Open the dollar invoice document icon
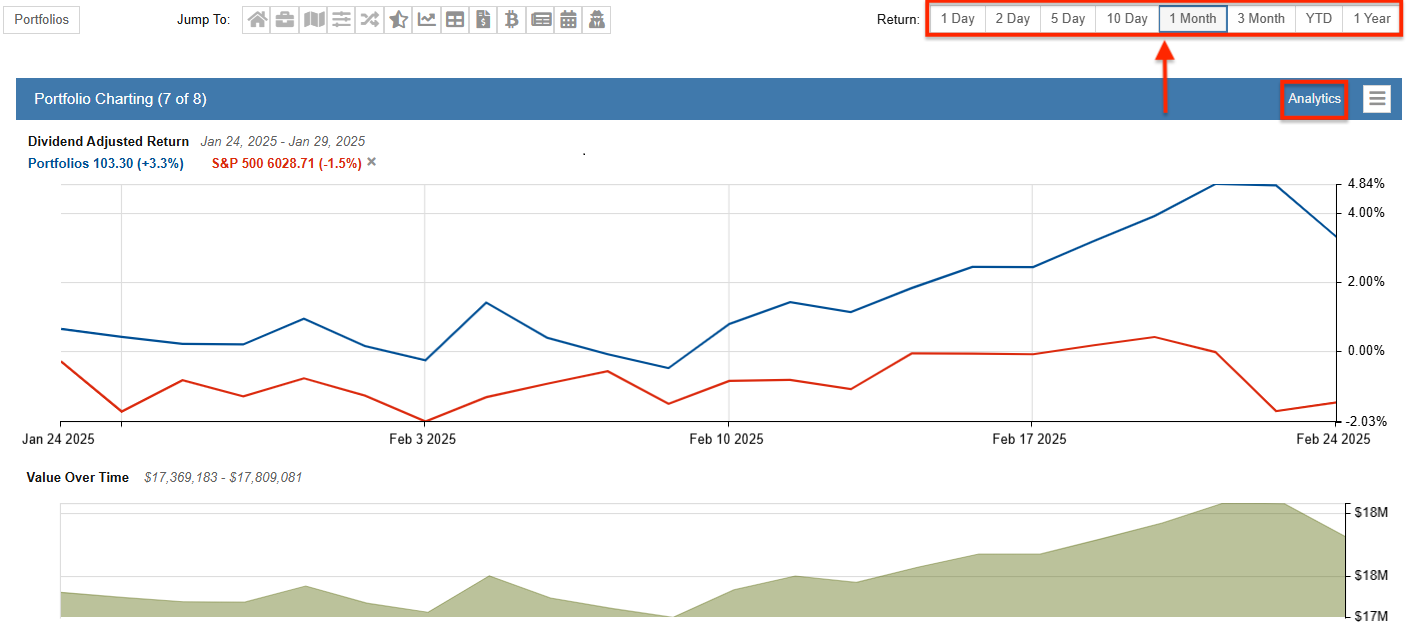The image size is (1418, 631). [x=483, y=19]
